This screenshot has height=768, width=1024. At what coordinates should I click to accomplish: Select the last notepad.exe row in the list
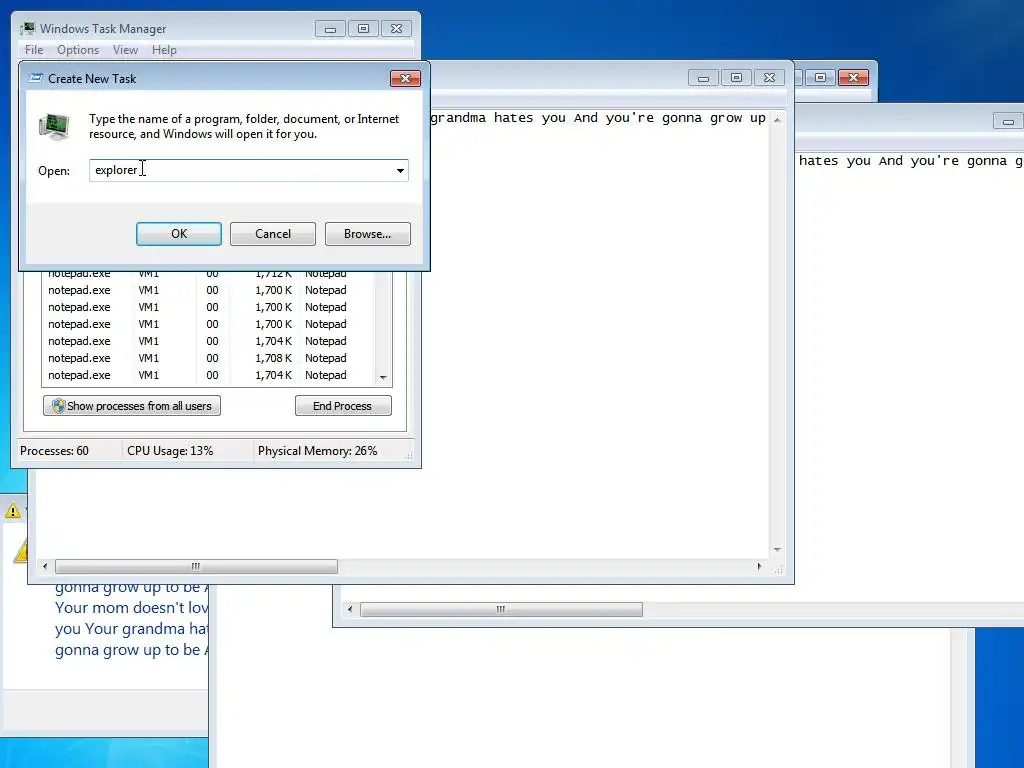point(207,375)
